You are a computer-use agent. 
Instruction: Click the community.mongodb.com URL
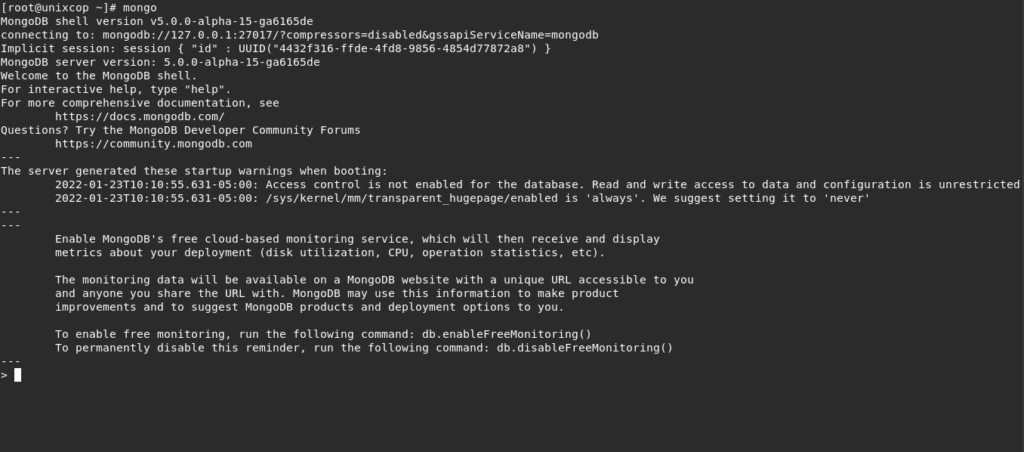click(x=153, y=144)
